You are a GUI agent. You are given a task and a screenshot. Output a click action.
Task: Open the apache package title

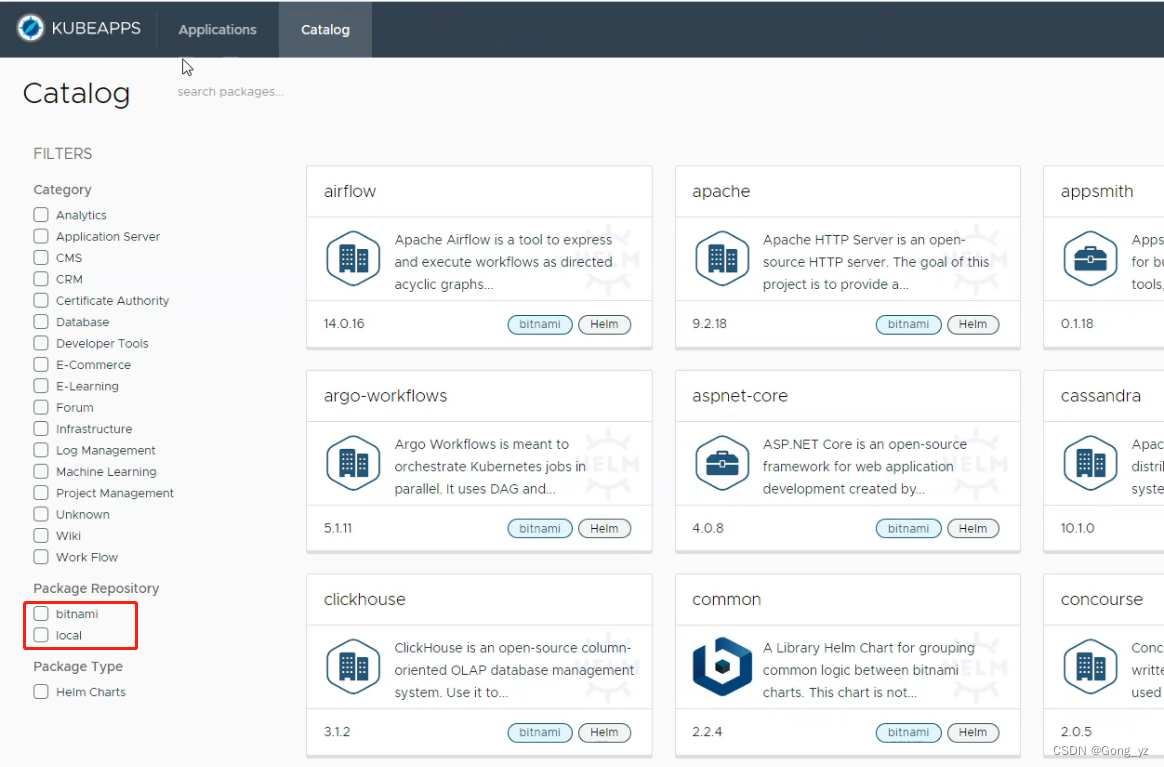[721, 192]
